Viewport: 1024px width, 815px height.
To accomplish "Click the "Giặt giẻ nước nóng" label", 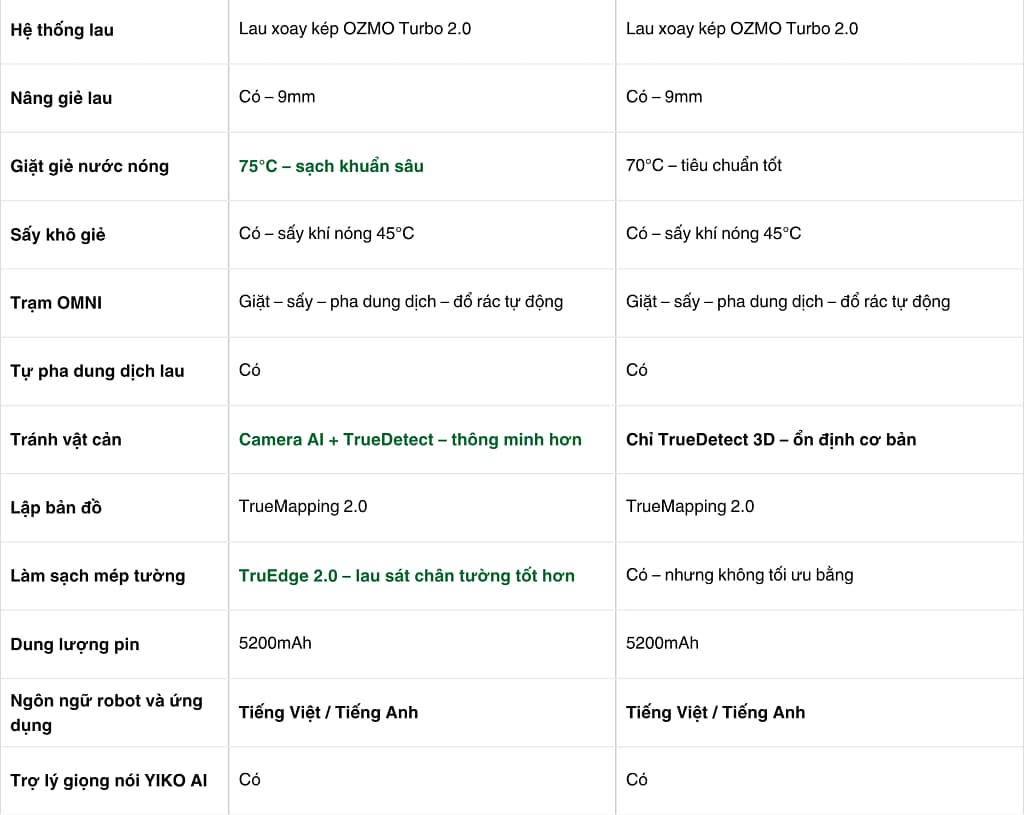I will [x=89, y=166].
